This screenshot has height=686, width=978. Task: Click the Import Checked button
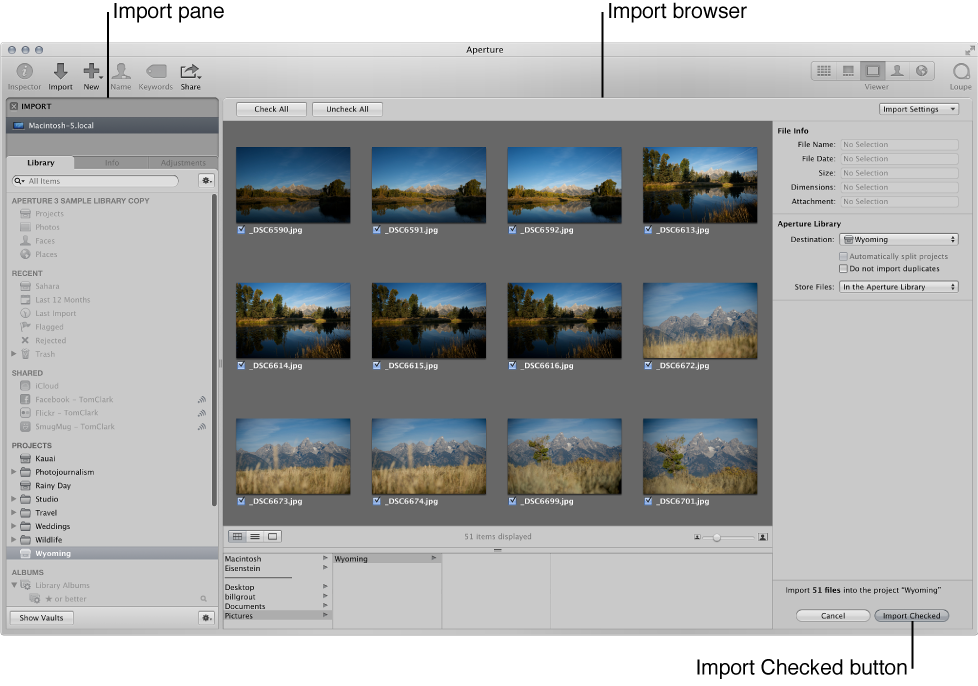(911, 616)
